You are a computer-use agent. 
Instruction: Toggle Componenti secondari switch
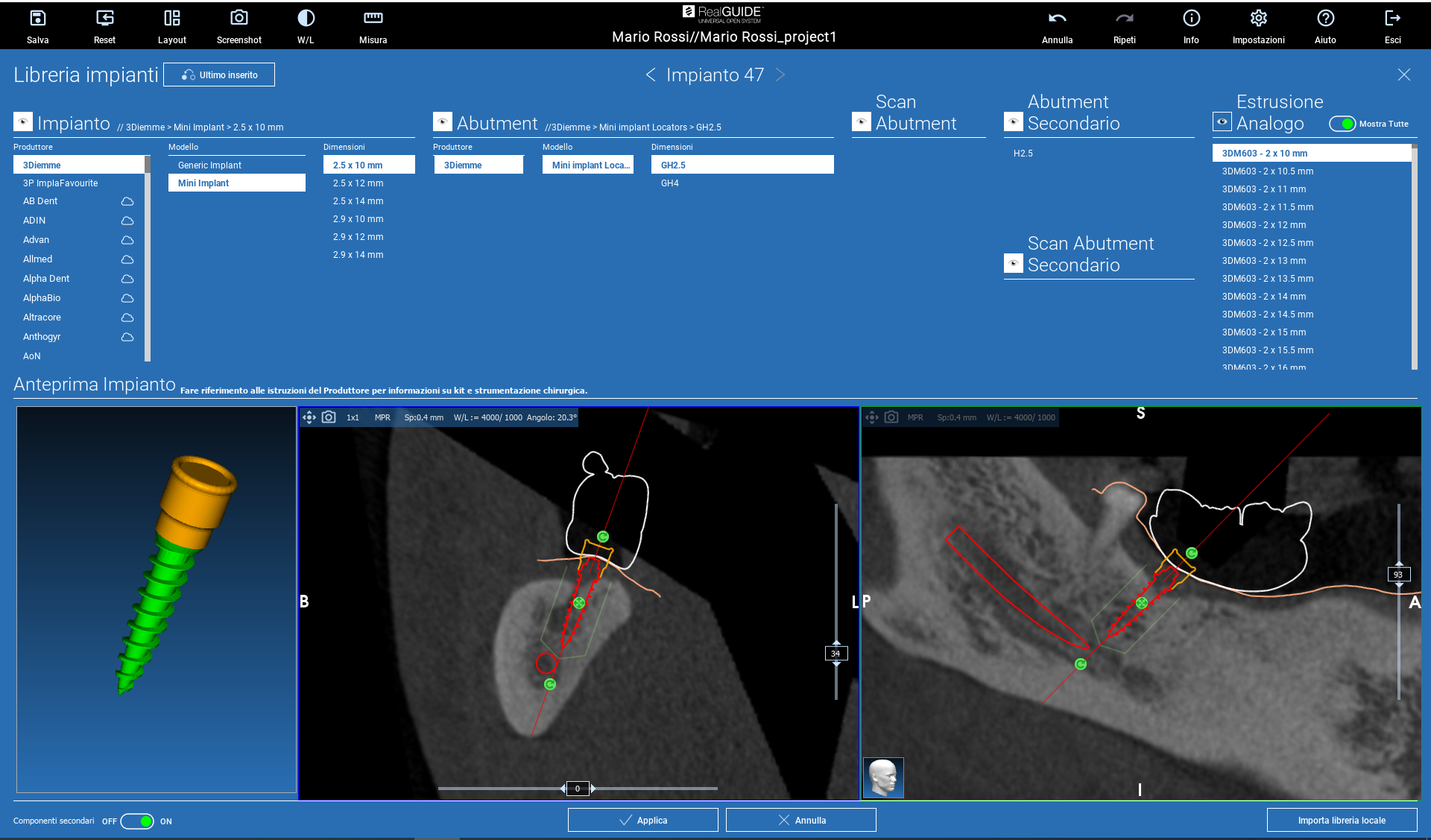coord(137,821)
